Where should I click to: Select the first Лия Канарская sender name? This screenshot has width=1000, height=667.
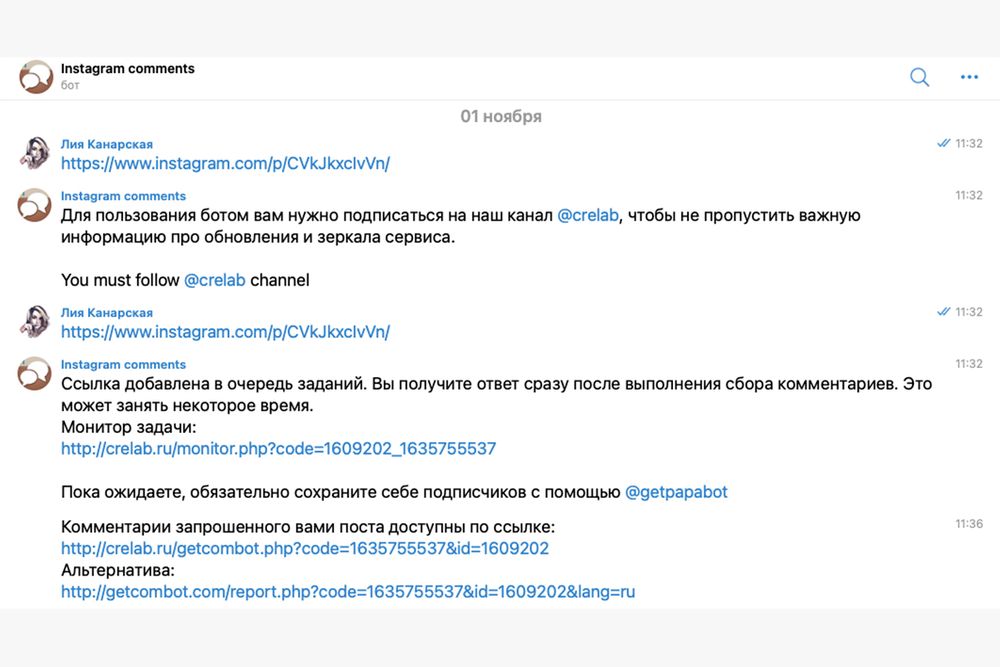[x=107, y=144]
